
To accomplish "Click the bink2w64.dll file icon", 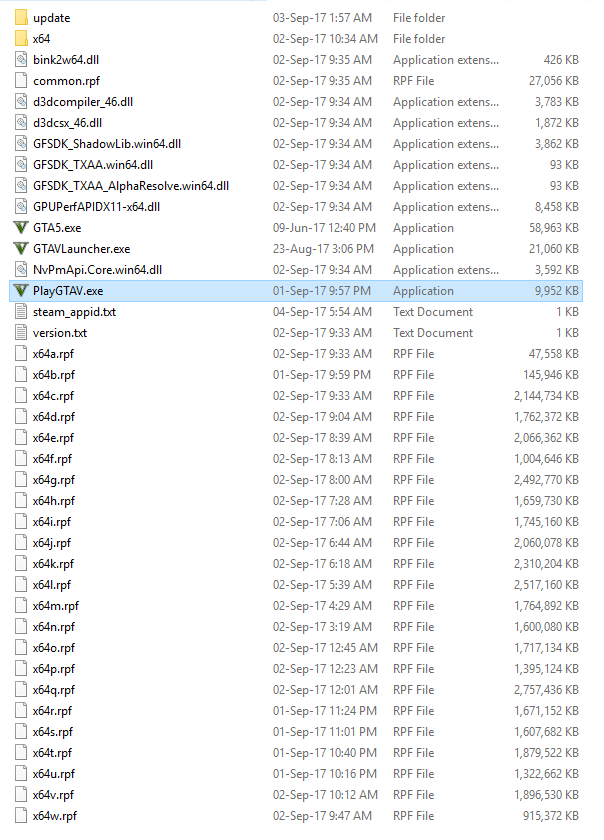I will click(21, 59).
